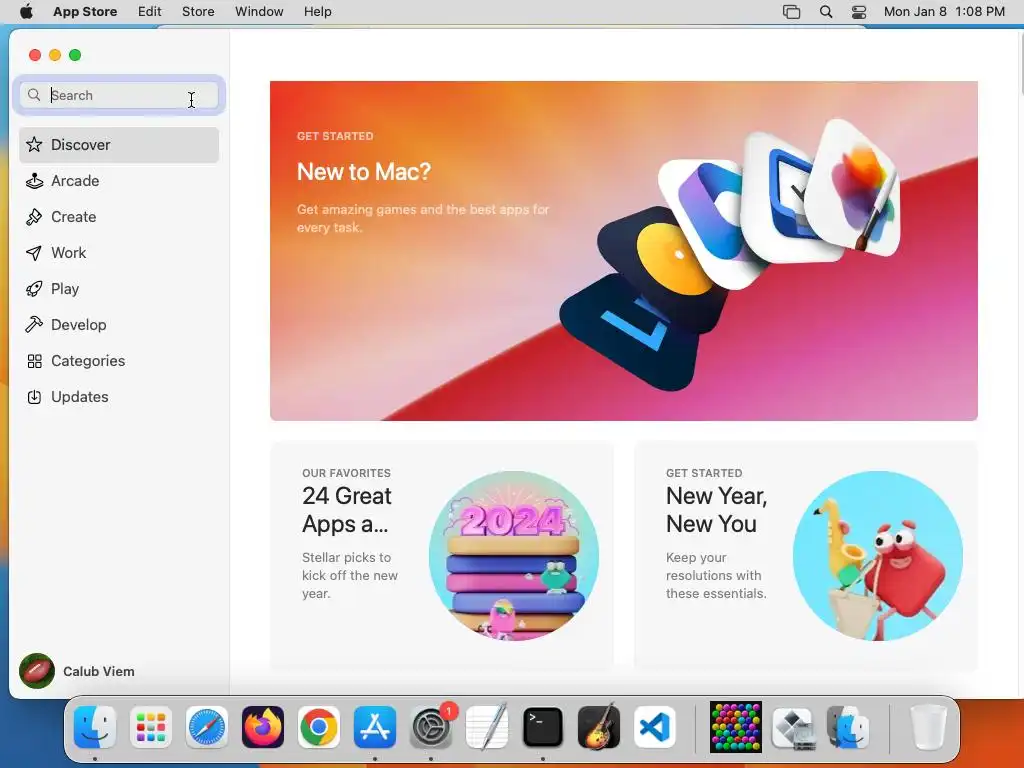Open Visual Studio Code from Dock
1024x768 pixels.
[655, 727]
